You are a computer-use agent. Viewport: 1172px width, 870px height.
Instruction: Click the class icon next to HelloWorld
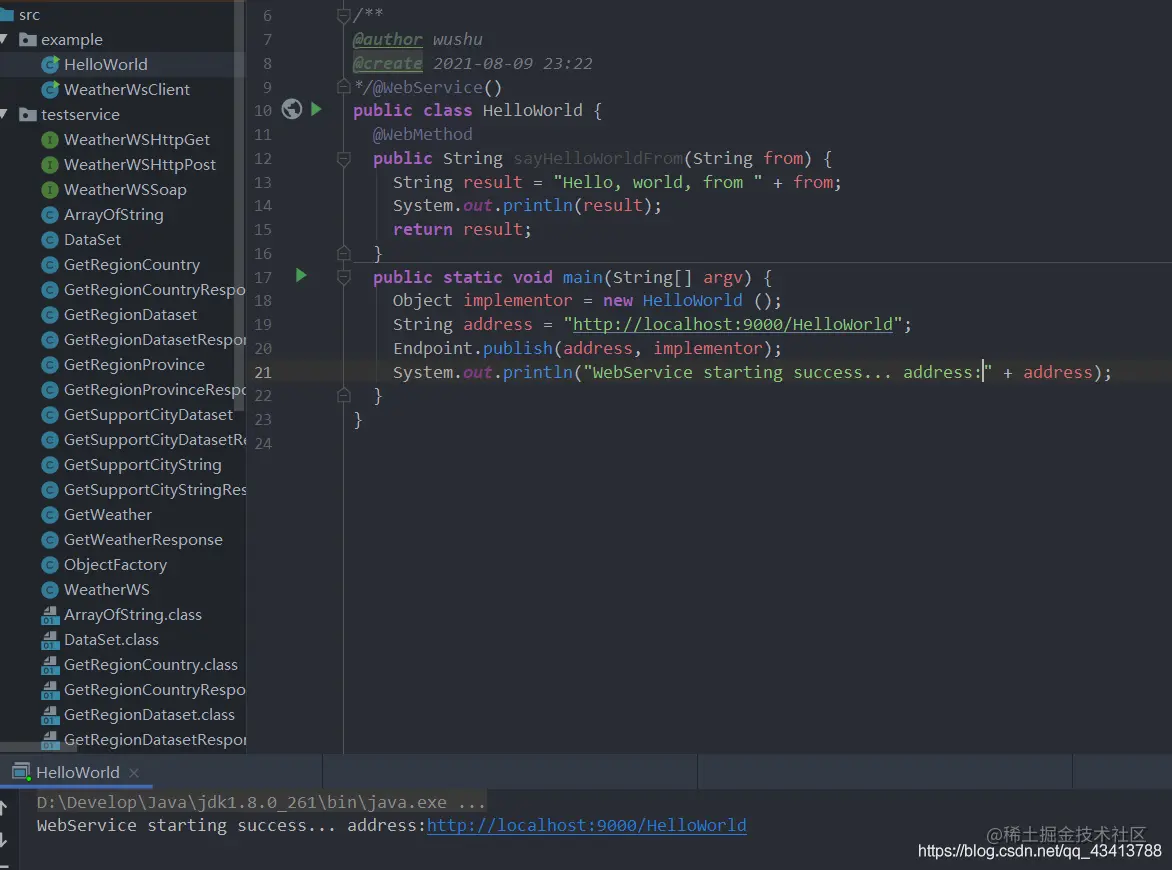coord(50,64)
